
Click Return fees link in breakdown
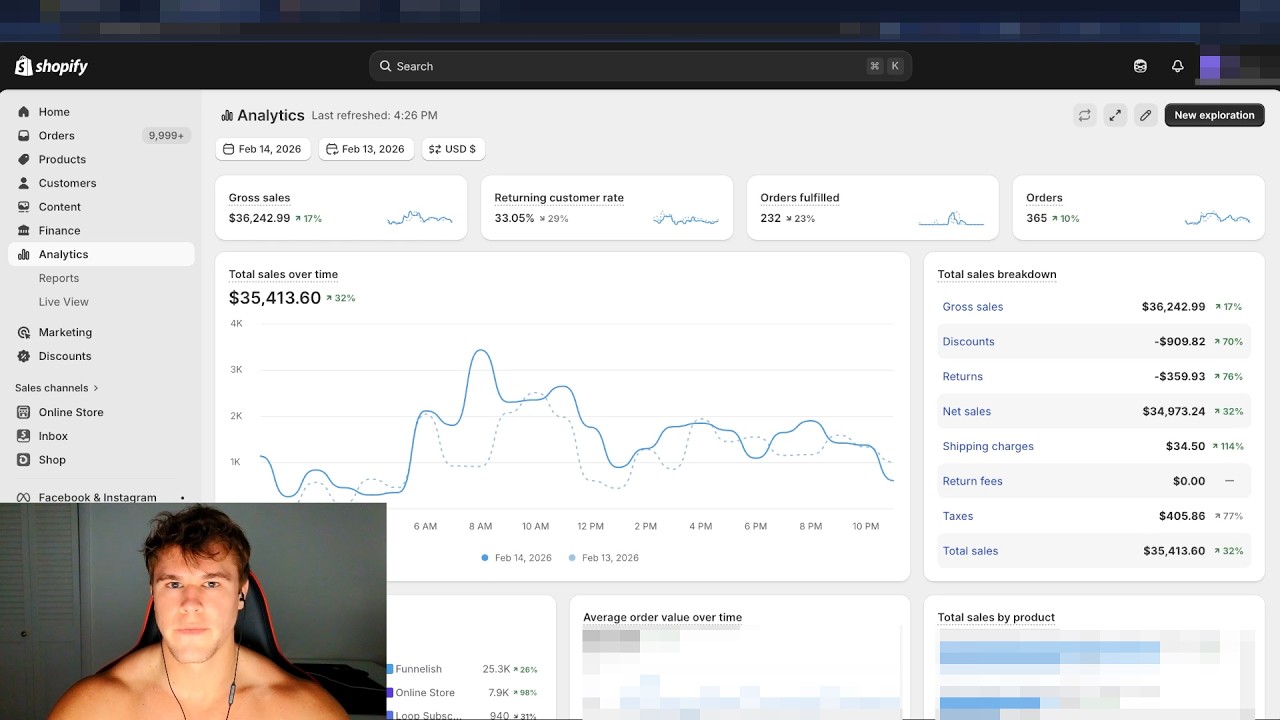972,481
